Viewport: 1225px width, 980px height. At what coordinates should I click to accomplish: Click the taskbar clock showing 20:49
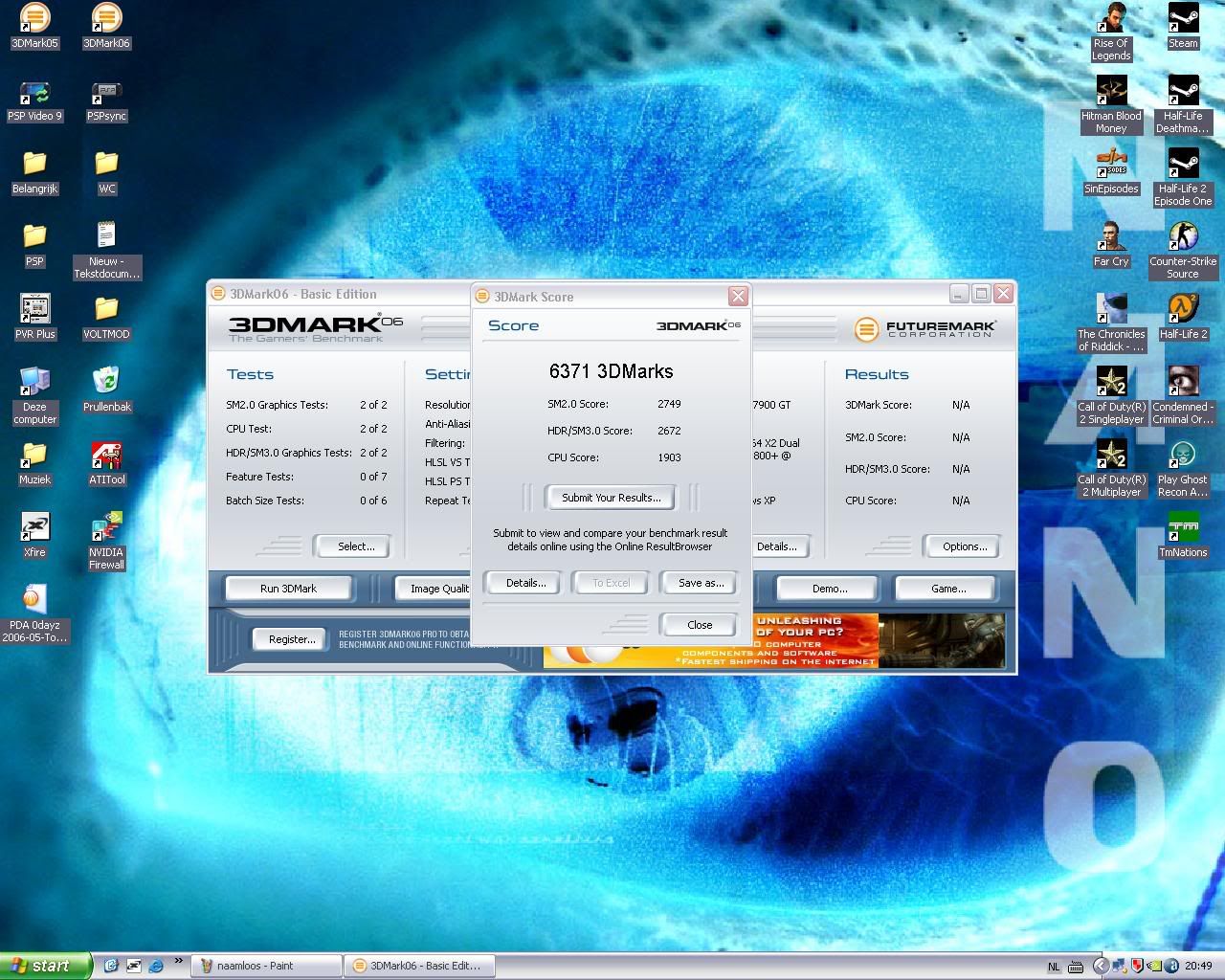(1198, 967)
